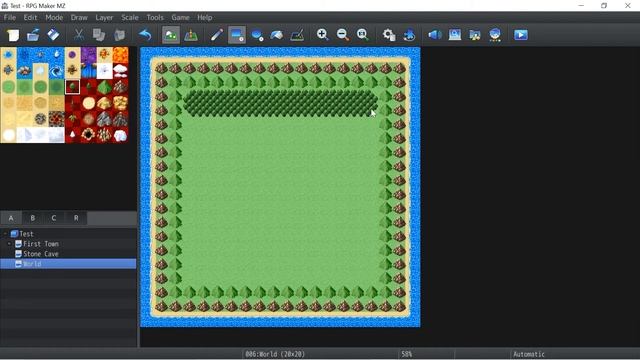This screenshot has height=360, width=640.
Task: Open the Draw menu
Action: (79, 18)
